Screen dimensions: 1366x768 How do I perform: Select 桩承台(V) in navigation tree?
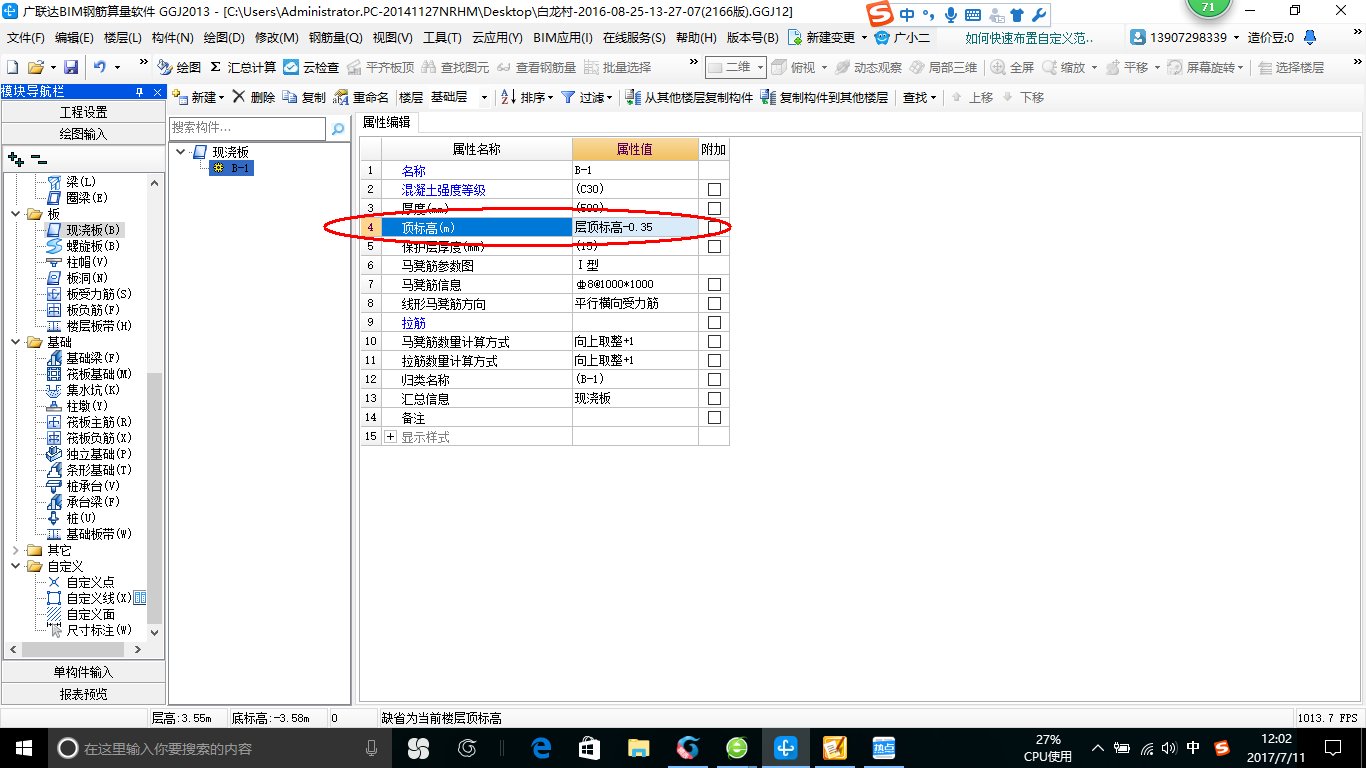point(93,486)
